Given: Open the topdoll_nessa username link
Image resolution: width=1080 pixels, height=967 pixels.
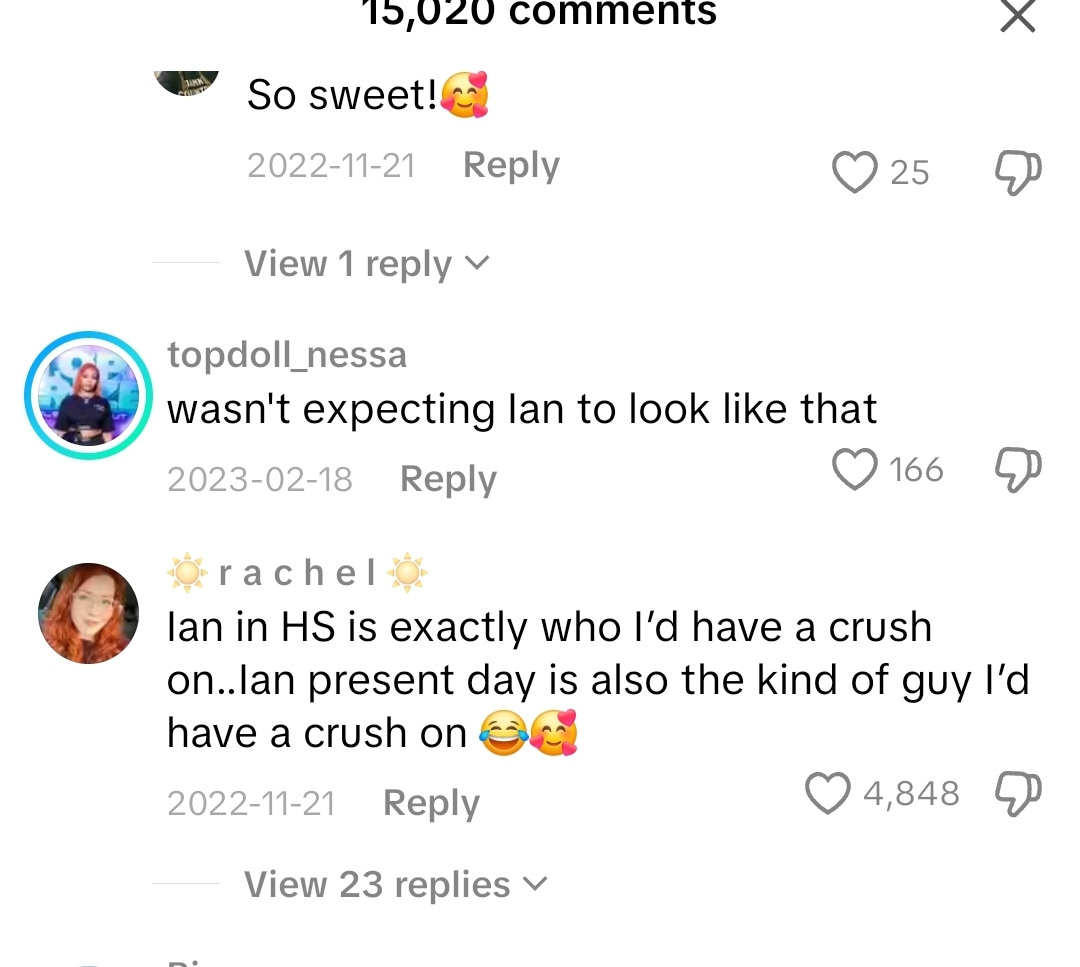Looking at the screenshot, I should tap(287, 355).
